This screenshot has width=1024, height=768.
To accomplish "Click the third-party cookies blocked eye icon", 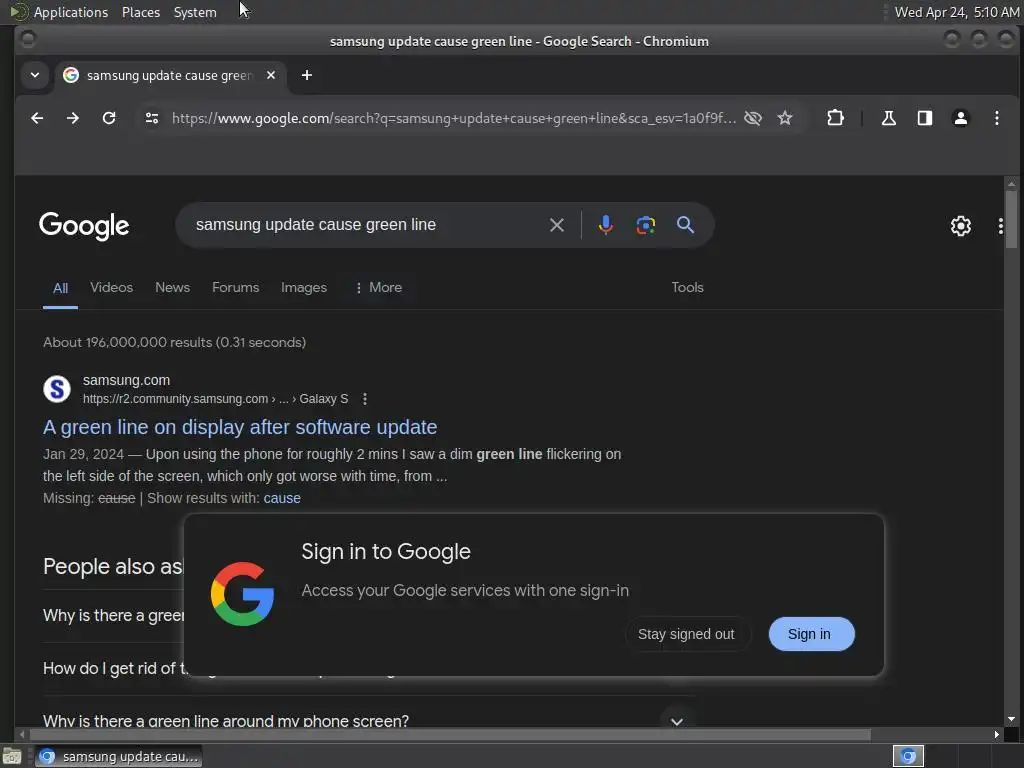I will click(x=753, y=118).
